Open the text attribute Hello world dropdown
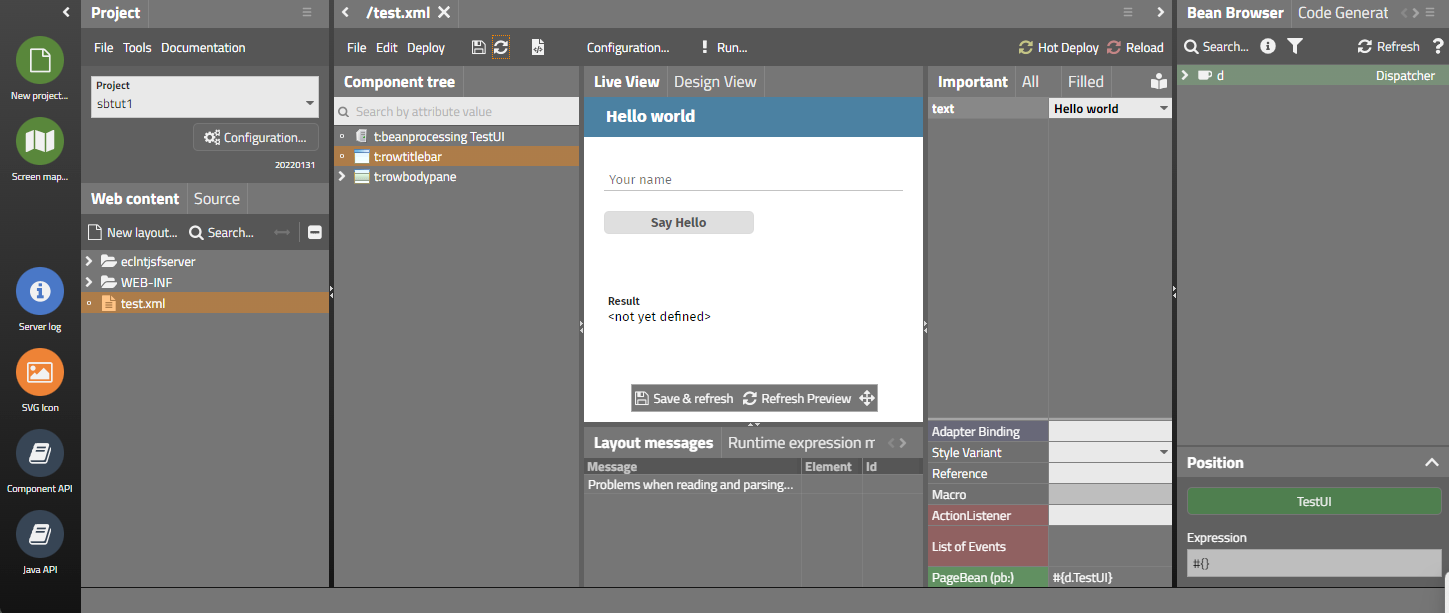The image size is (1449, 613). (1163, 109)
